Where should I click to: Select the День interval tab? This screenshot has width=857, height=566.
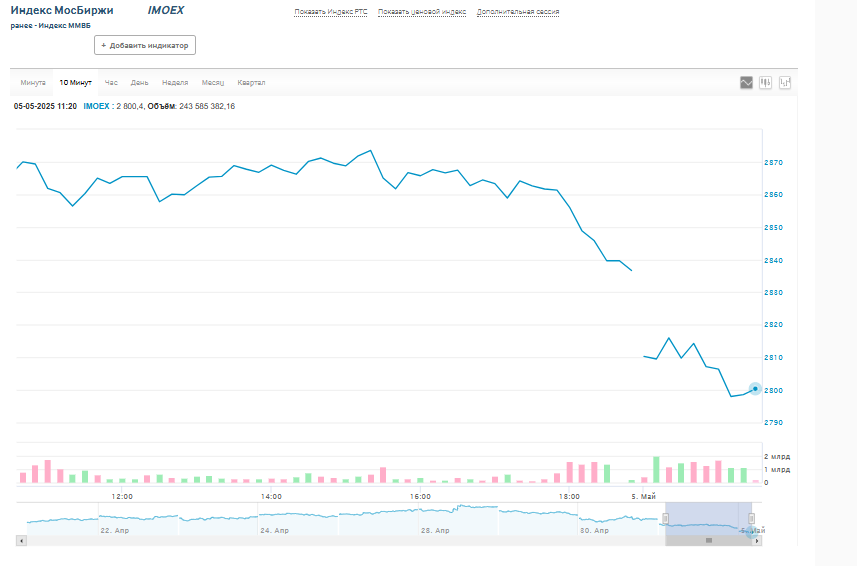pos(139,82)
